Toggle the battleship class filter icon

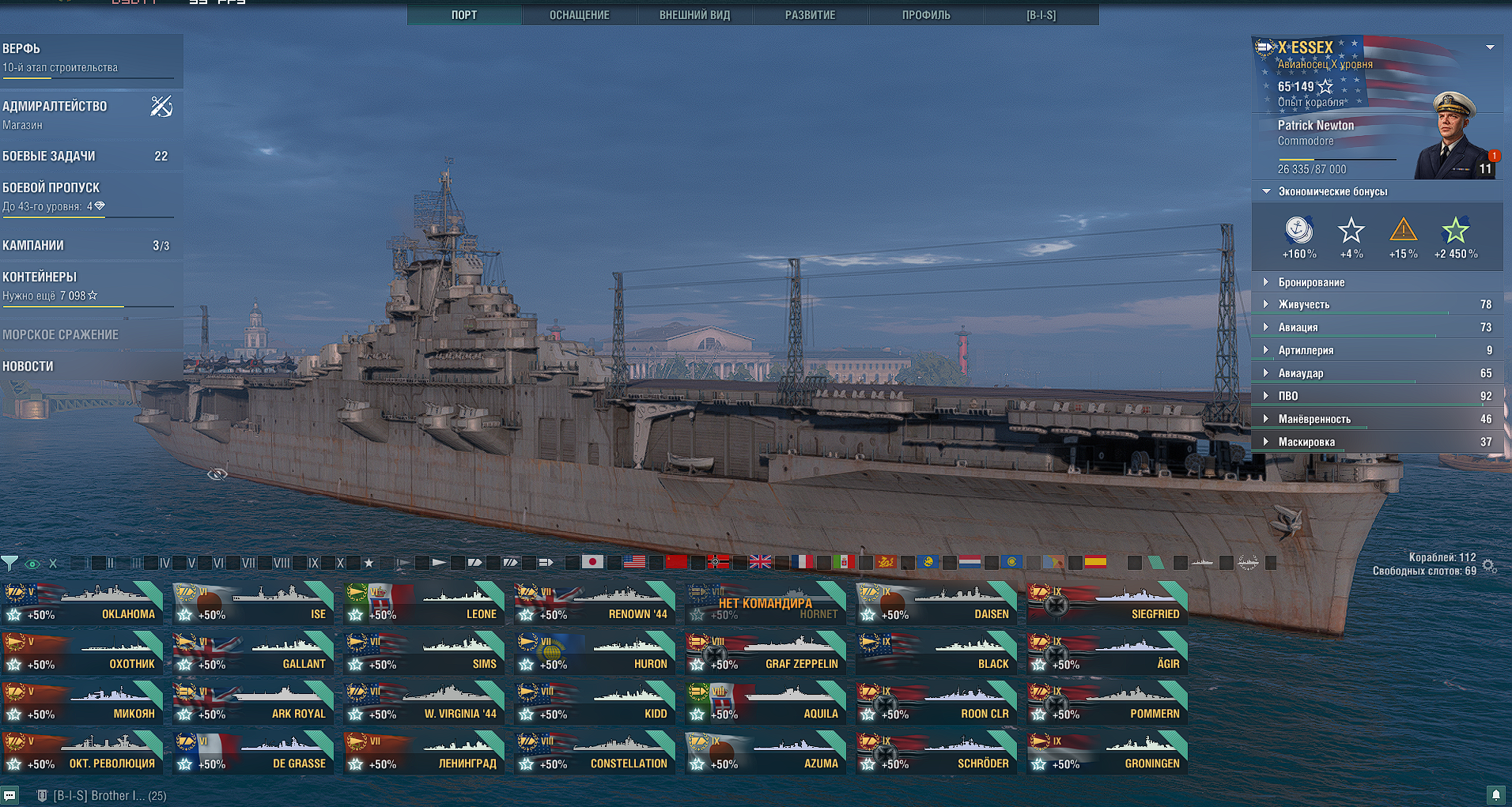[511, 563]
